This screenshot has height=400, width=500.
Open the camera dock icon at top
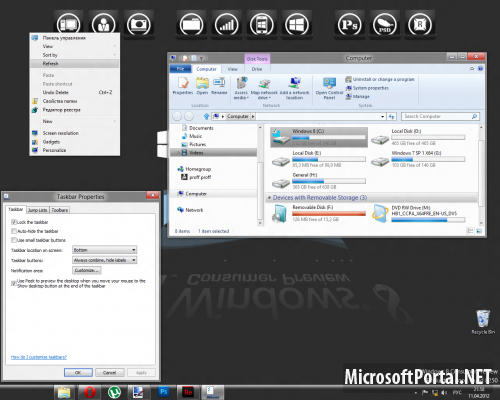(138, 24)
